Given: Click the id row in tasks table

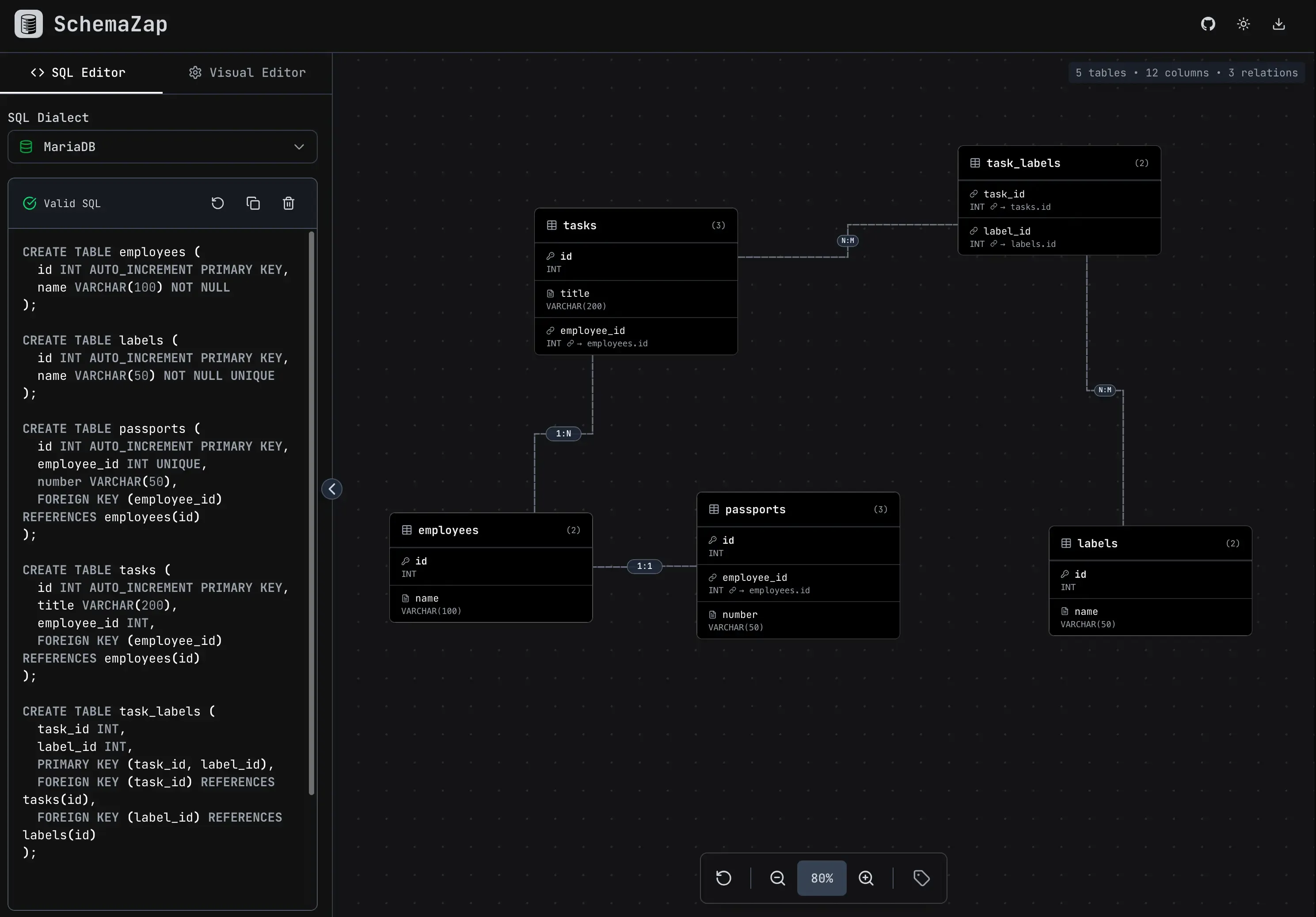Looking at the screenshot, I should click(635, 262).
